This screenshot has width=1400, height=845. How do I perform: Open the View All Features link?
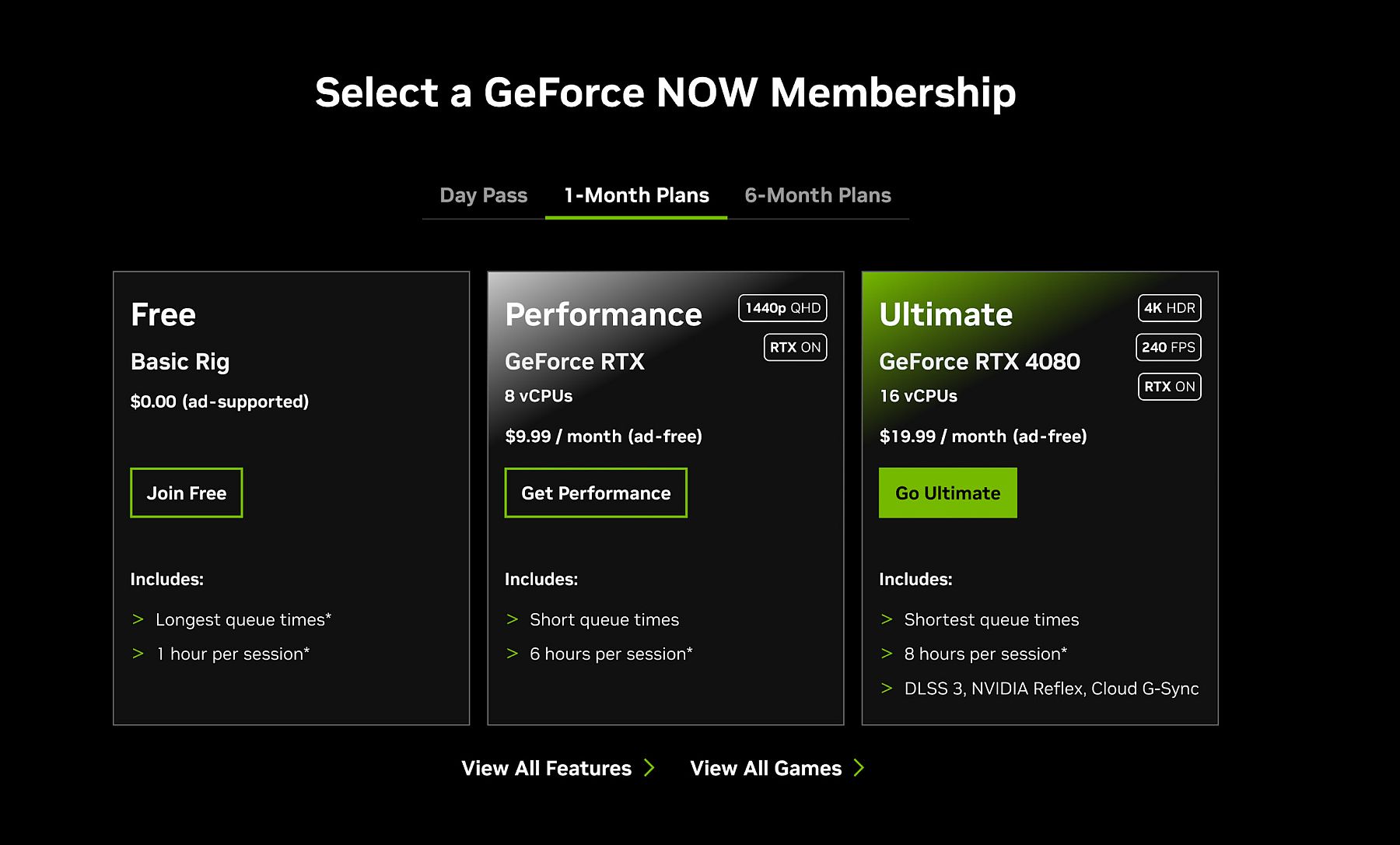click(546, 768)
